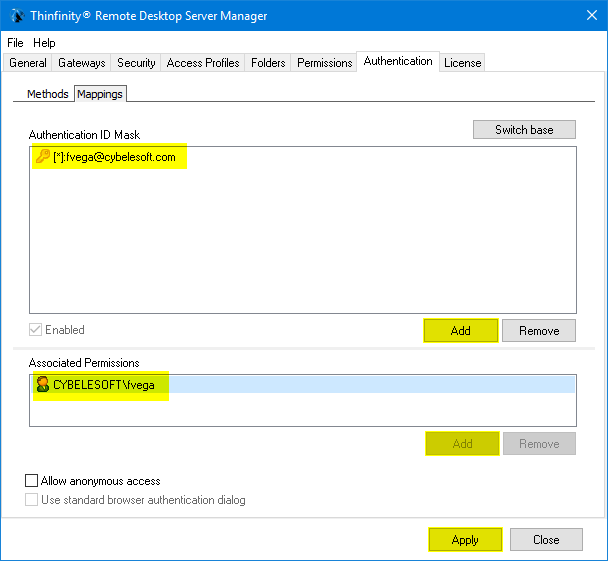Open the Methods sub-tab

(47, 94)
